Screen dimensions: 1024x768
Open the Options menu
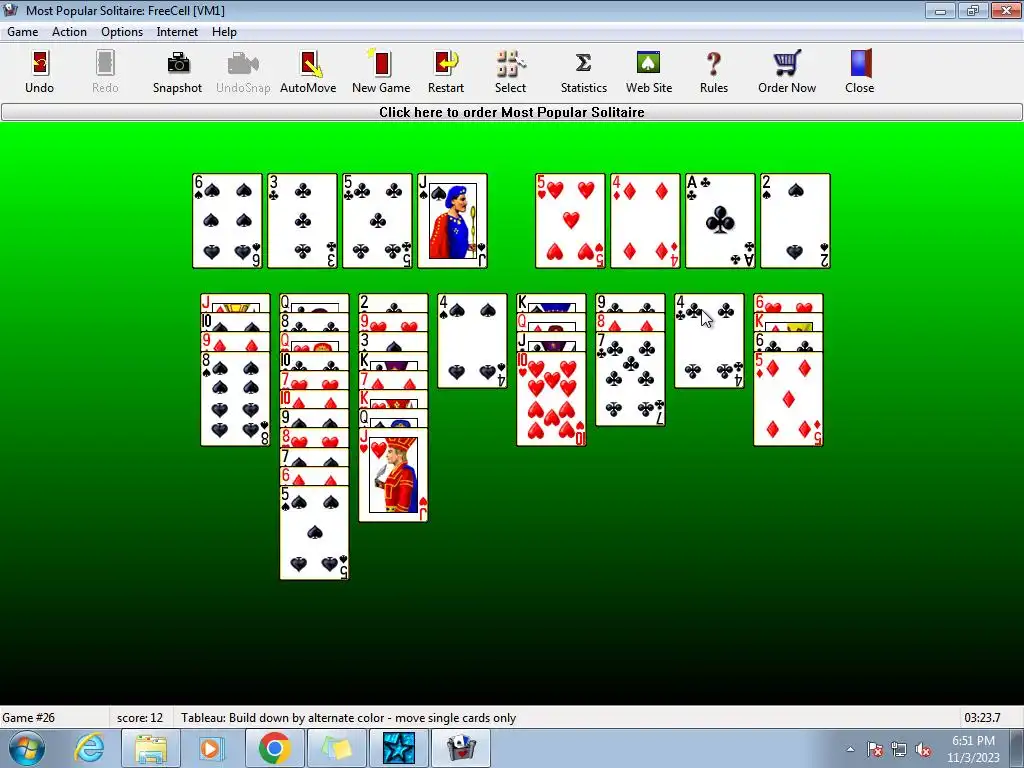(121, 32)
